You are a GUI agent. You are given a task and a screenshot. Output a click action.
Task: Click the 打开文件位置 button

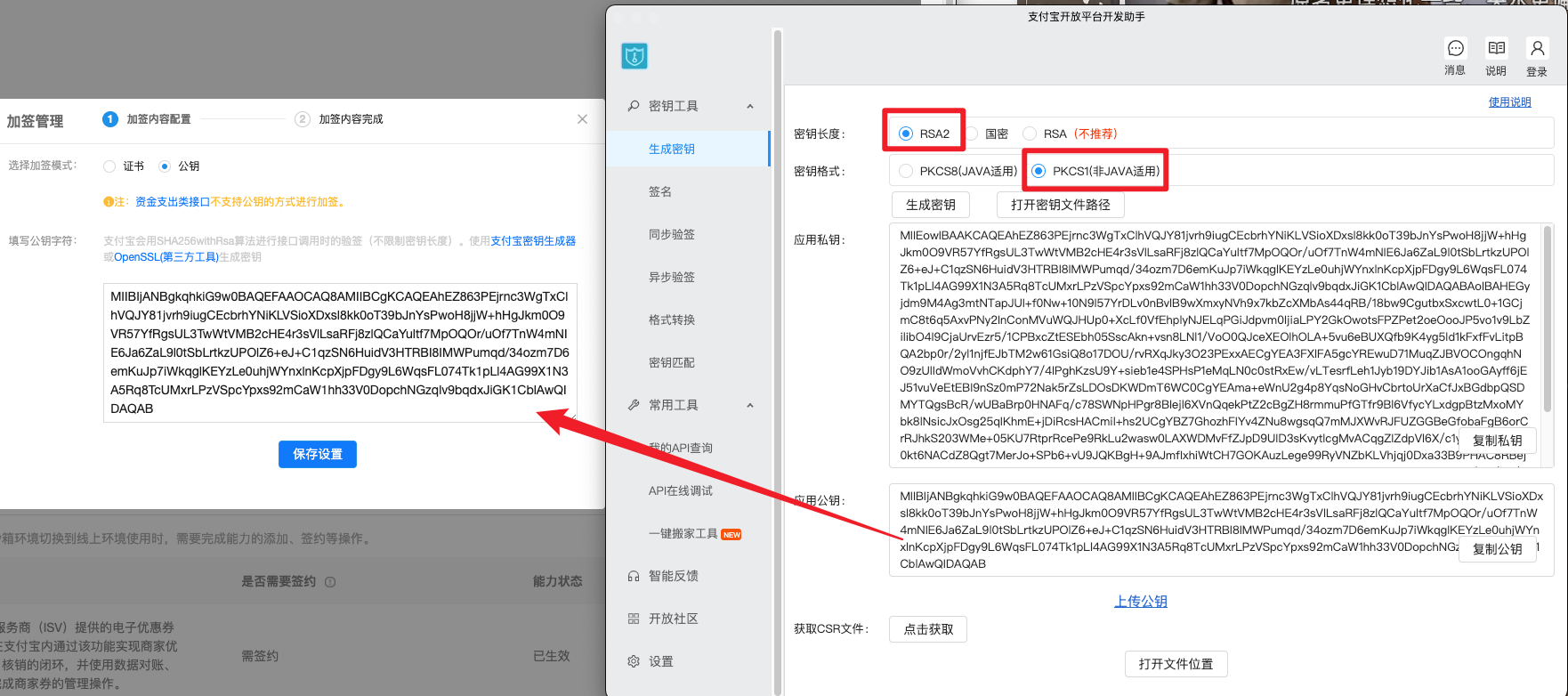(1176, 664)
